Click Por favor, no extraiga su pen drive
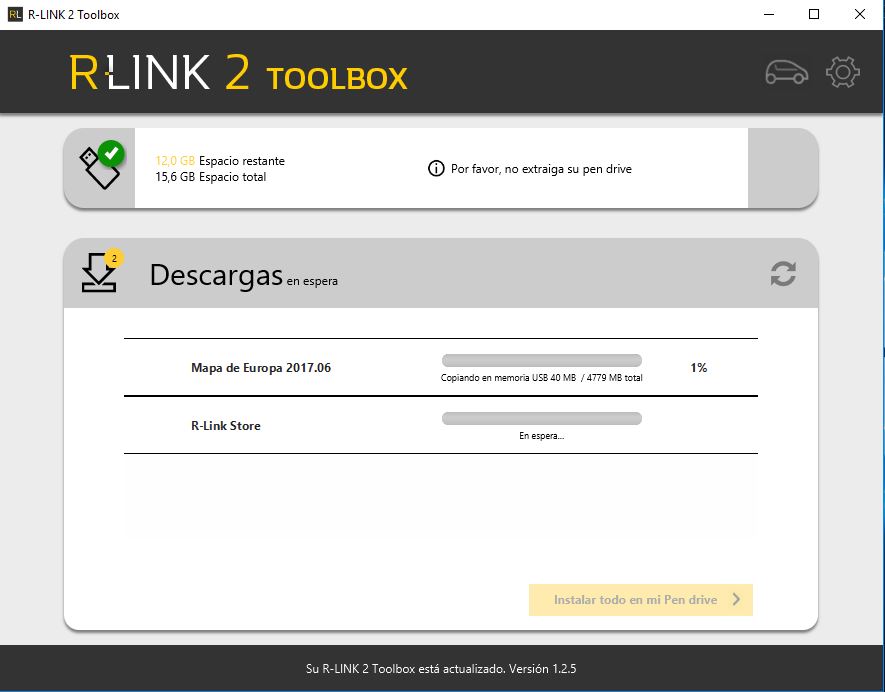The width and height of the screenshot is (885, 692). [541, 169]
